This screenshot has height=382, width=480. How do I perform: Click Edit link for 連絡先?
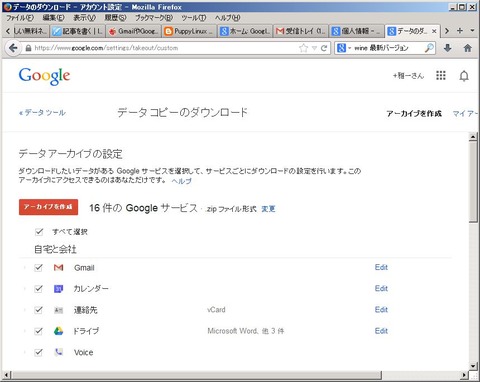coord(381,310)
